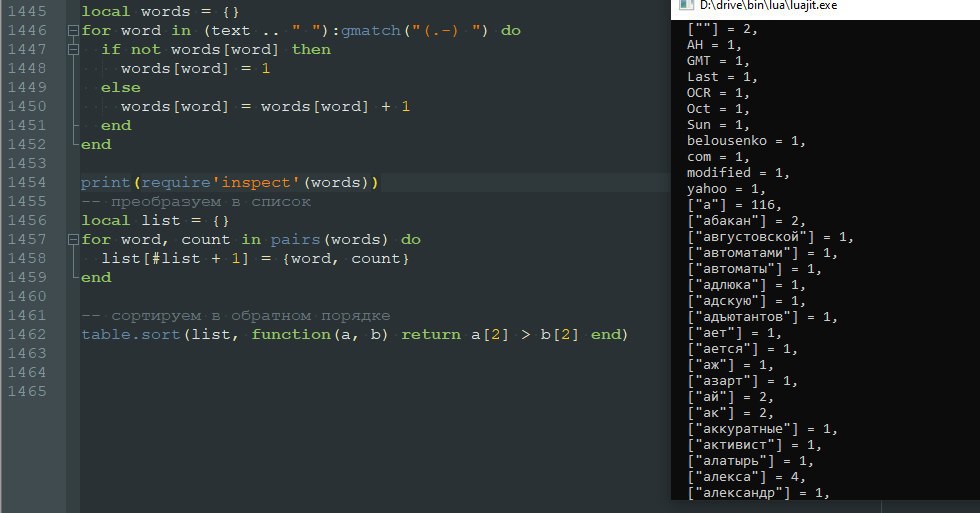Click console output '["аккуратные"] = 1,'
This screenshot has height=513, width=980.
click(x=762, y=429)
